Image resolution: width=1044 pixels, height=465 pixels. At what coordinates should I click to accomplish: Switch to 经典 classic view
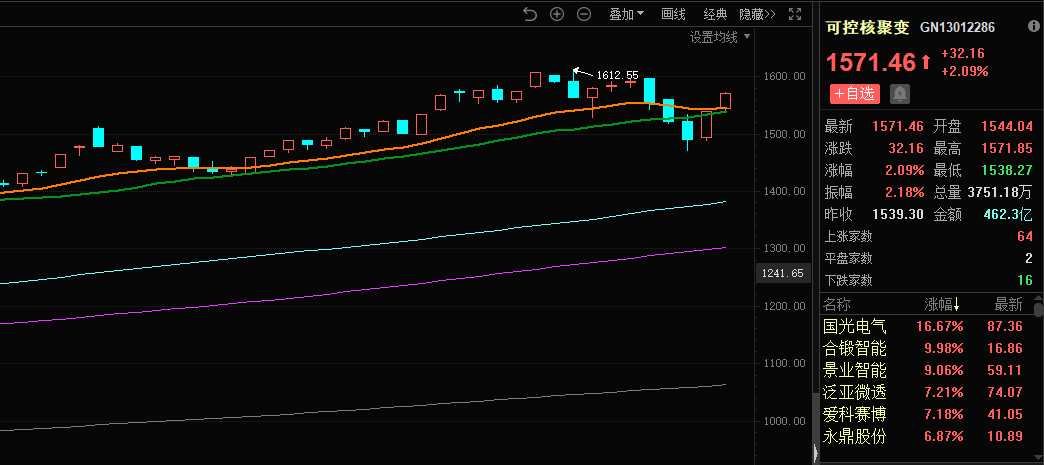[x=715, y=14]
